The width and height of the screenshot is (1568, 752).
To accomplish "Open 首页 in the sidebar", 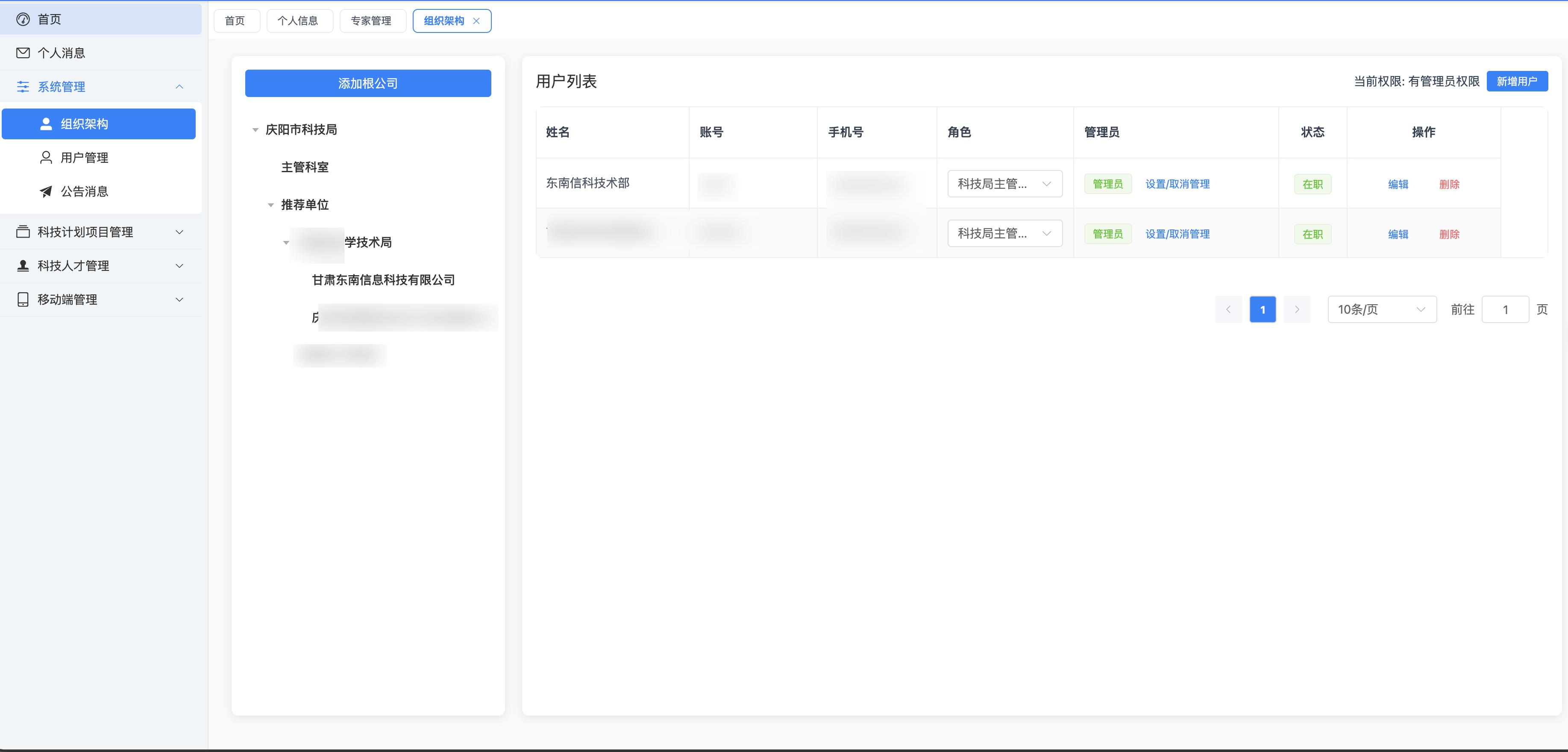I will (101, 20).
